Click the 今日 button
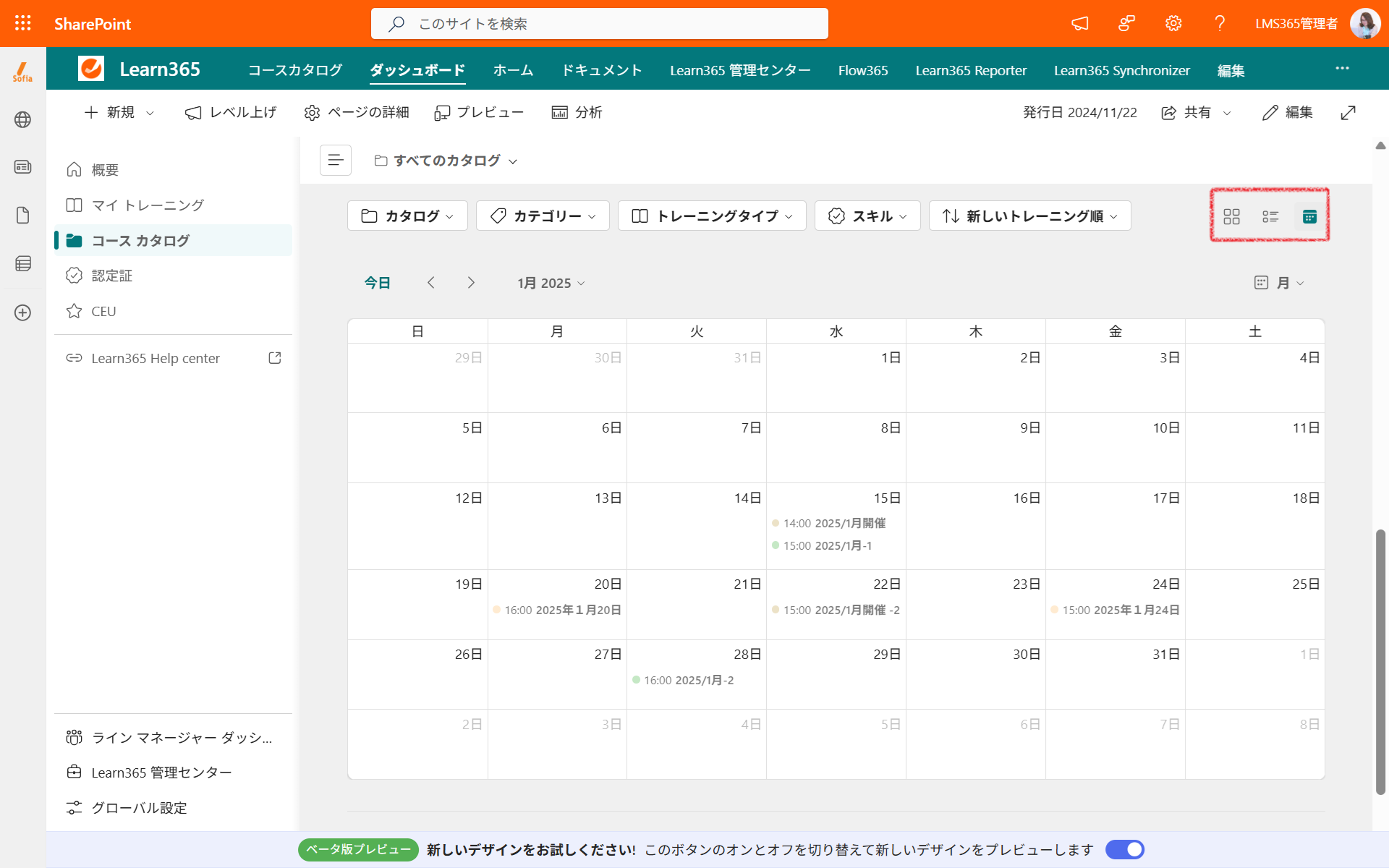The height and width of the screenshot is (868, 1389). (x=378, y=283)
